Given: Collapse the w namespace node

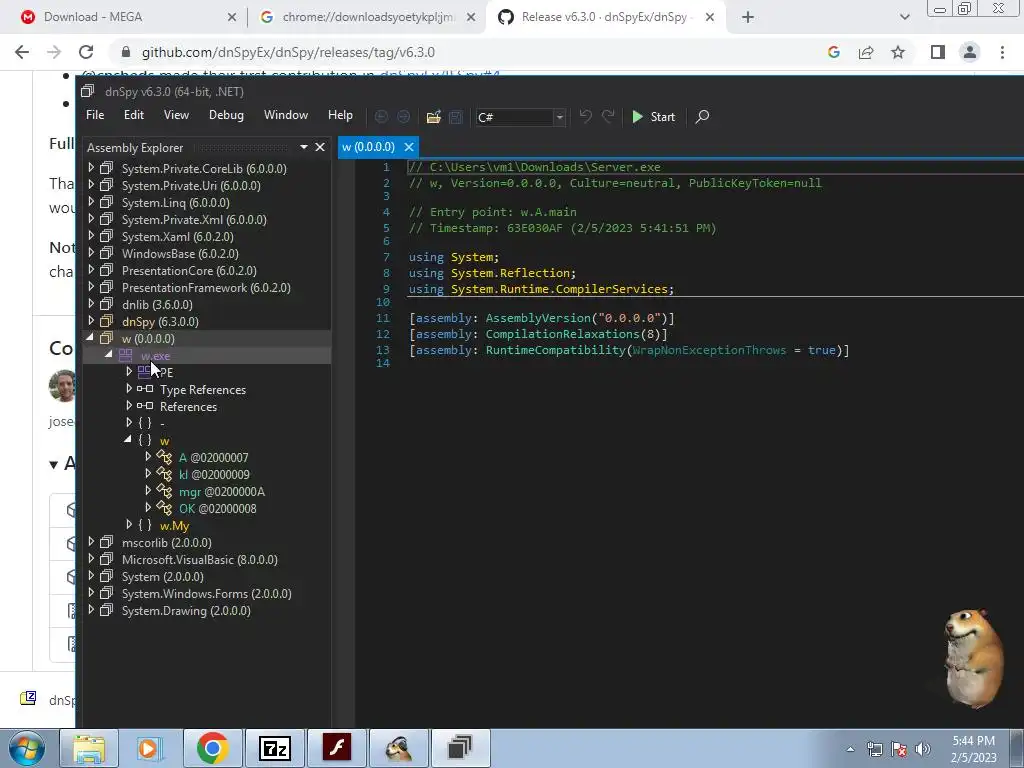Looking at the screenshot, I should coord(128,440).
